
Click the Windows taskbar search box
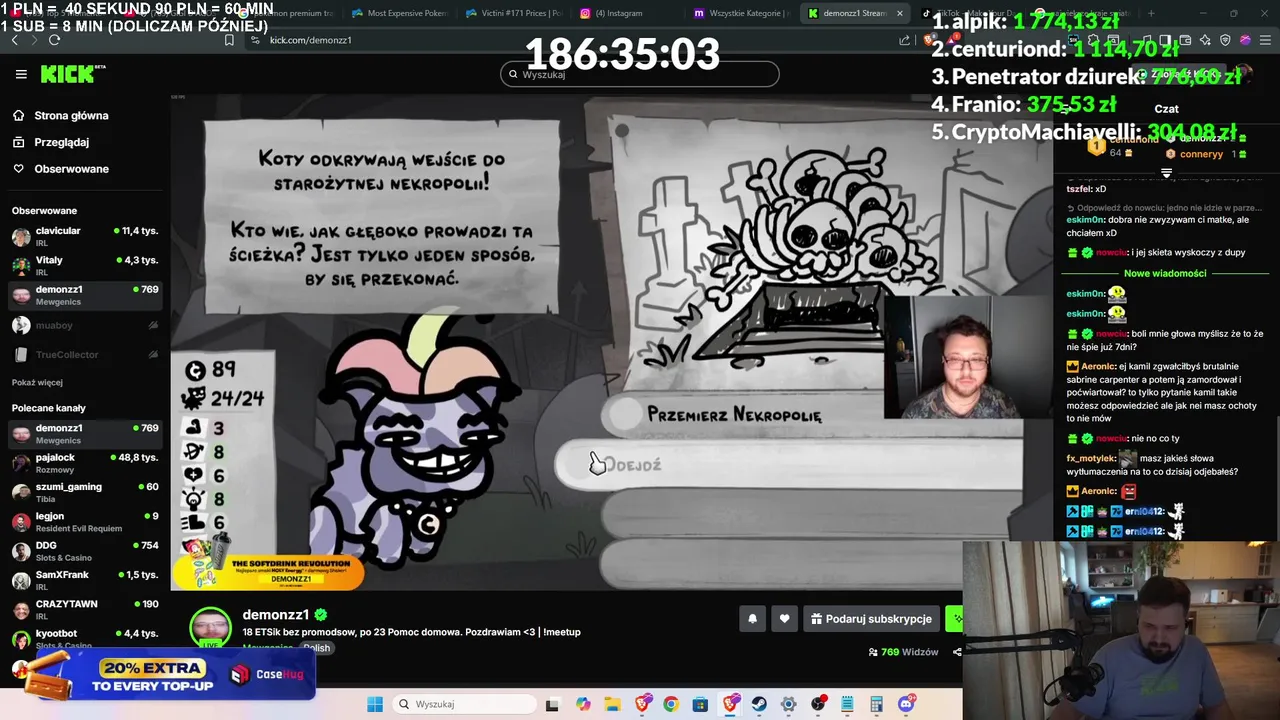coord(462,704)
